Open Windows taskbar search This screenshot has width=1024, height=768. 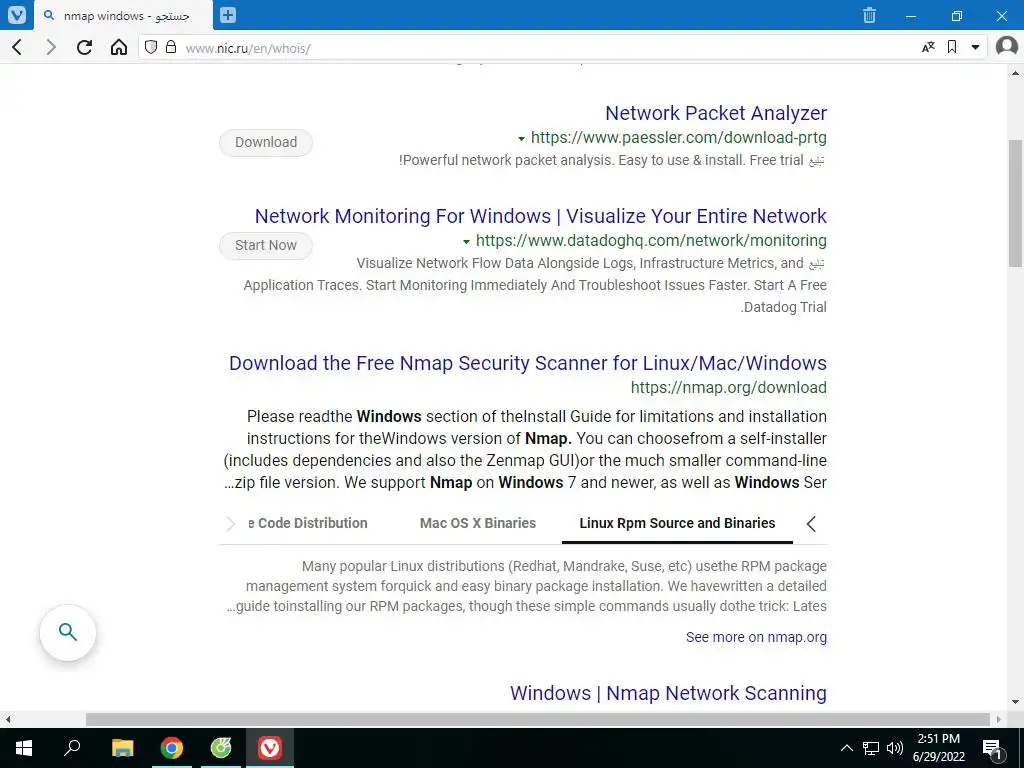pyautogui.click(x=72, y=748)
